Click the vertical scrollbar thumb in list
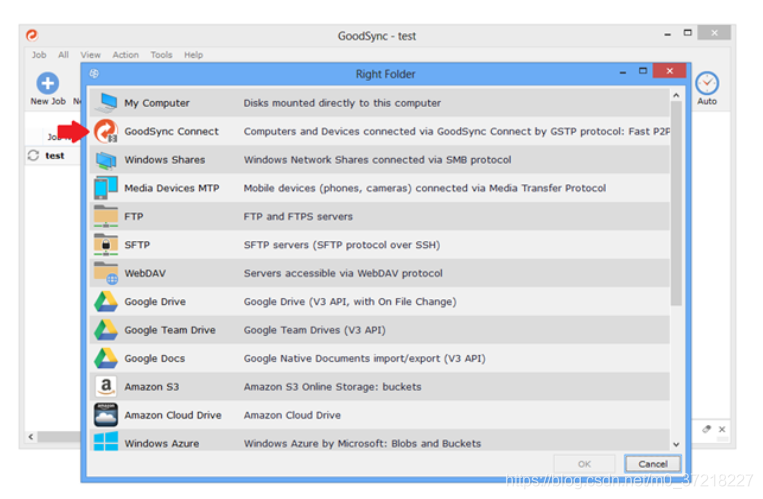 676,204
